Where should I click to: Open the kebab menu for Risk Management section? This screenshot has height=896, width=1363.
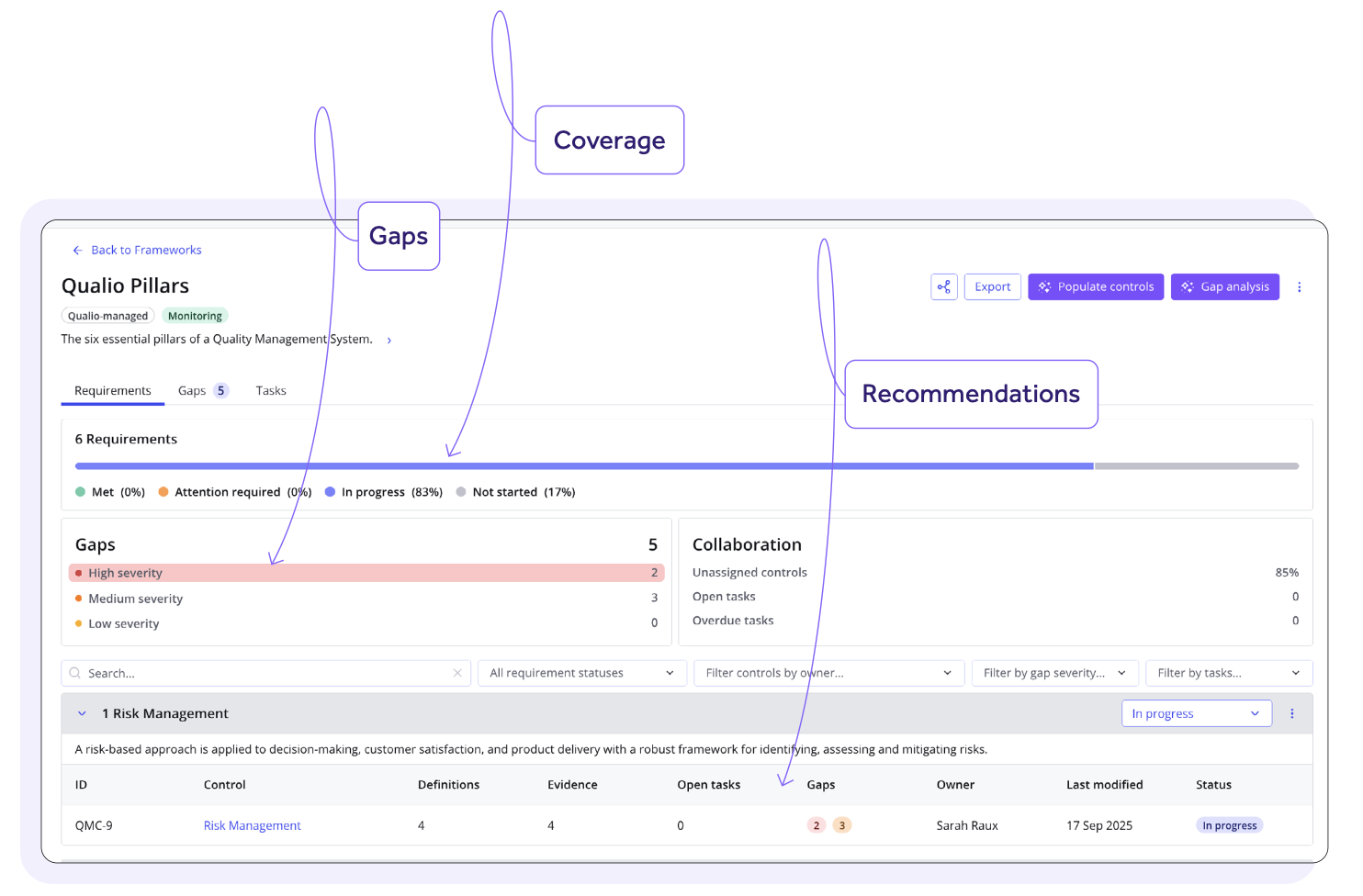[1292, 713]
